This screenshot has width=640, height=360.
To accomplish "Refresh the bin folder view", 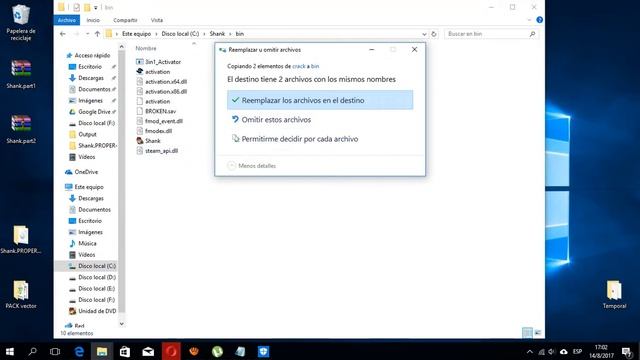I will tap(434, 34).
